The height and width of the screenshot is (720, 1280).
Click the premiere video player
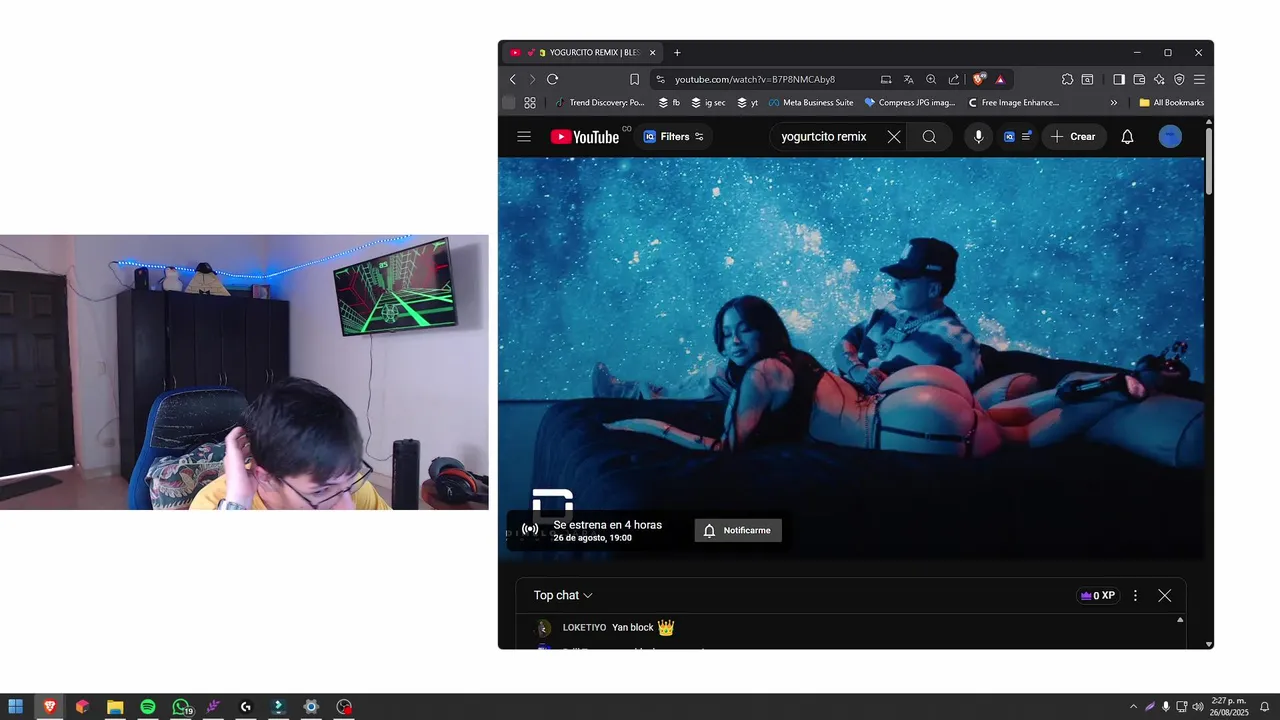(x=851, y=359)
